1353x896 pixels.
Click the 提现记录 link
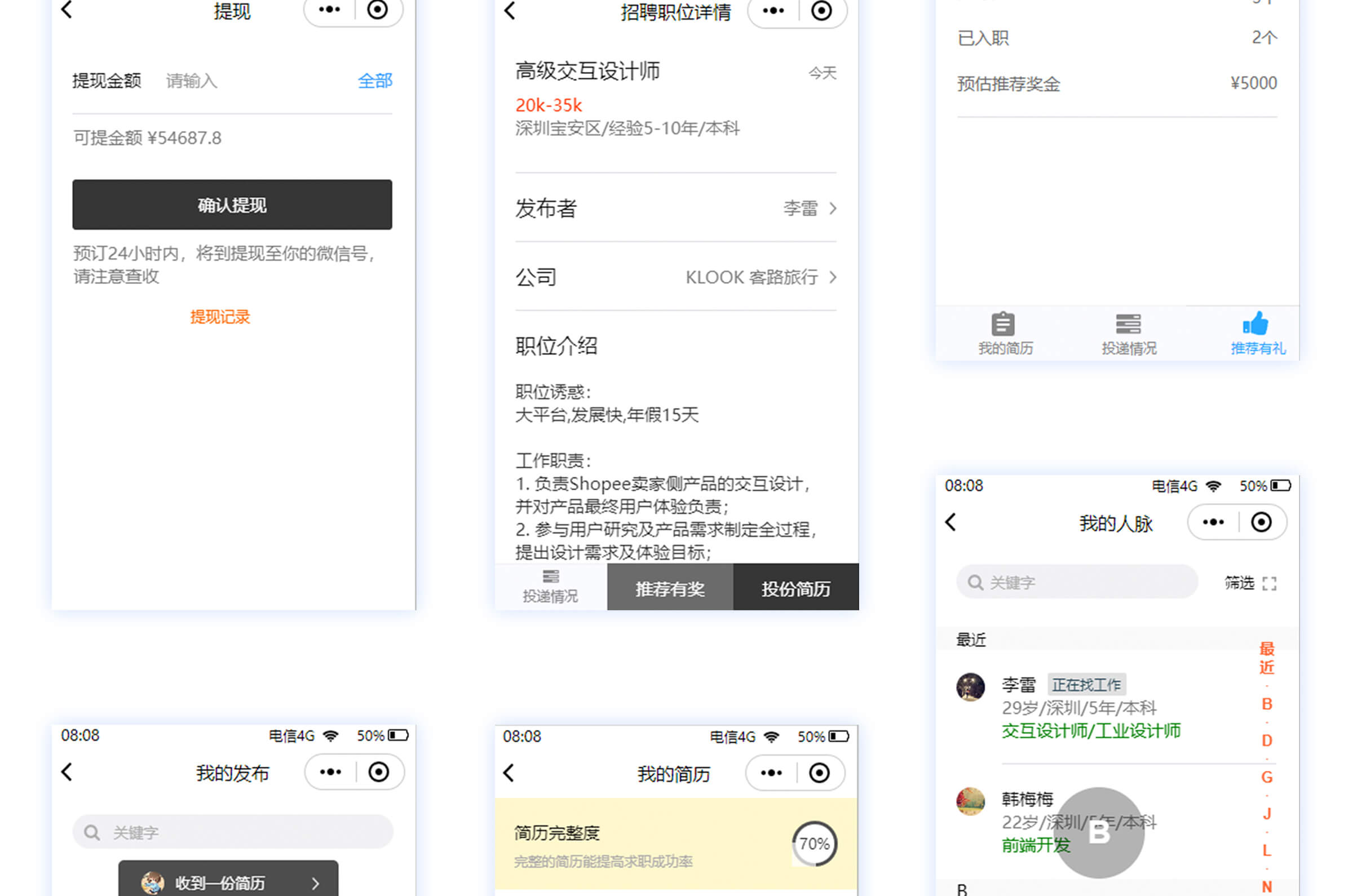tap(220, 317)
